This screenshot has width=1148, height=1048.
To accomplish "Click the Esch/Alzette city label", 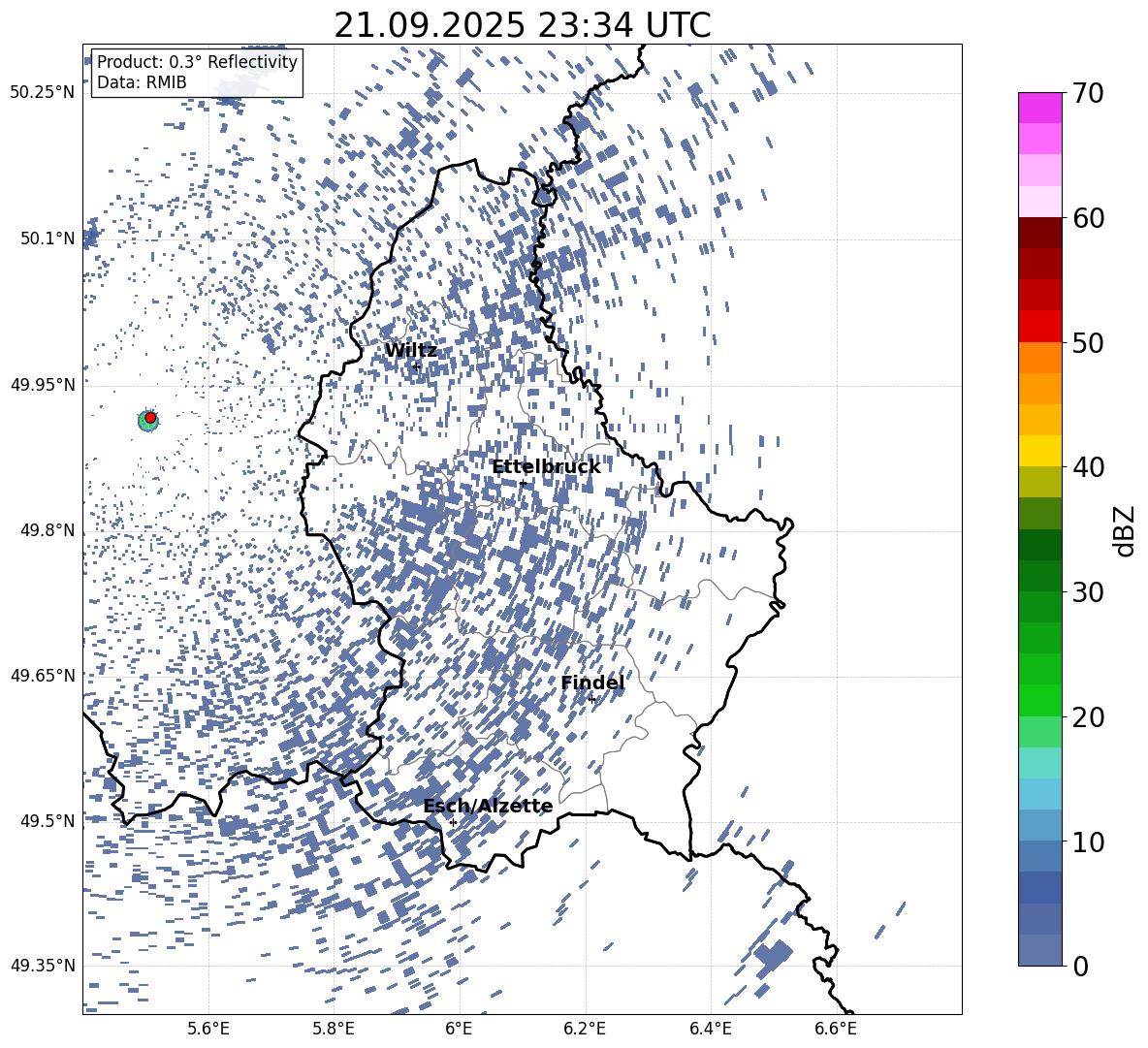I will pyautogui.click(x=488, y=807).
